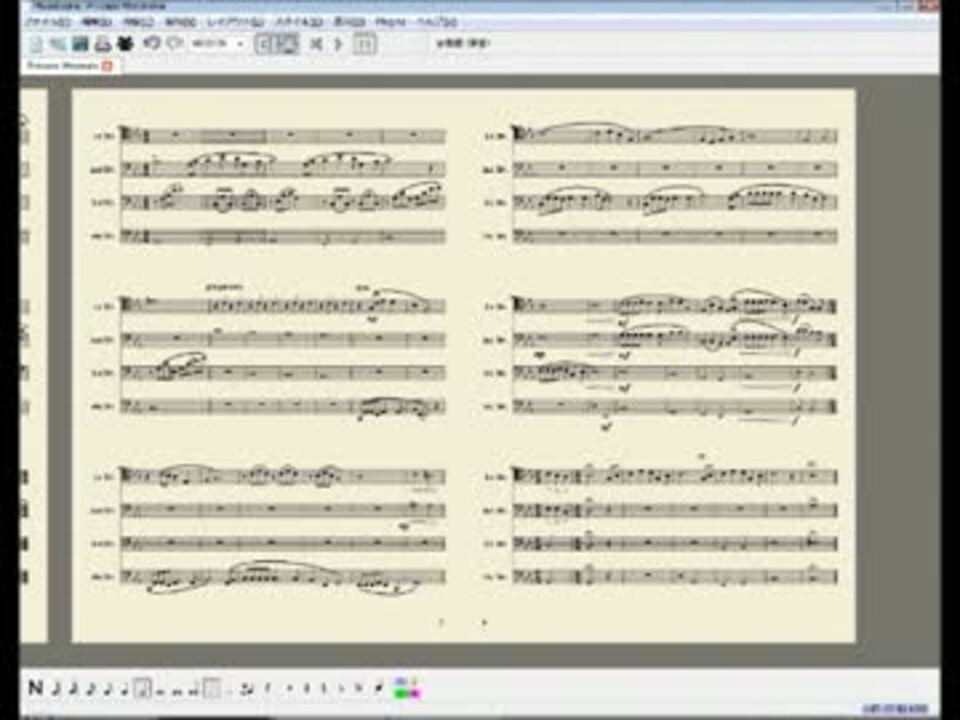Image resolution: width=960 pixels, height=720 pixels.
Task: Apply the sharp accidental
Action: click(x=307, y=689)
